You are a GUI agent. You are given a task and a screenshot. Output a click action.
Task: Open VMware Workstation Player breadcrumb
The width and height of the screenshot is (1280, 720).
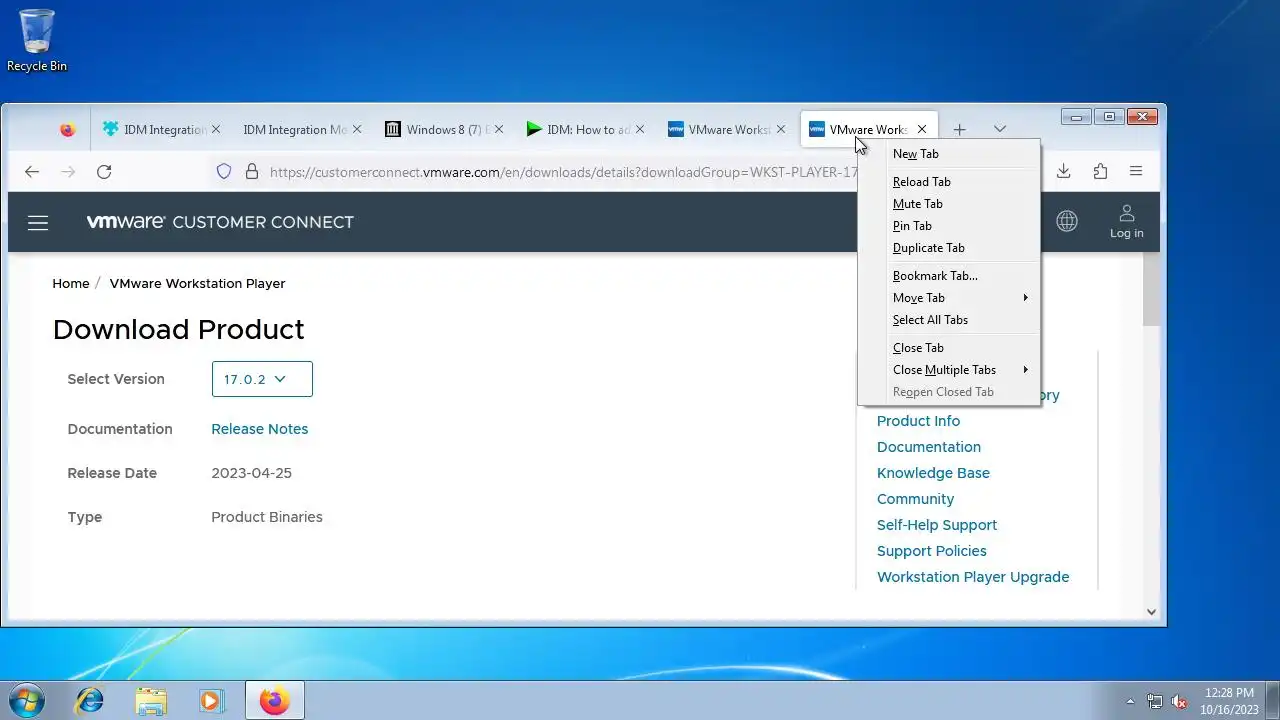(197, 284)
